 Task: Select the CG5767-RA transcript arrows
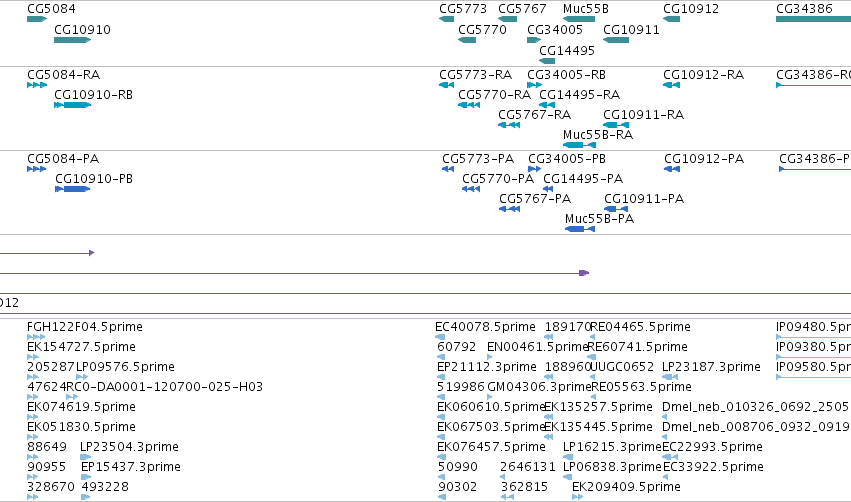pyautogui.click(x=509, y=125)
